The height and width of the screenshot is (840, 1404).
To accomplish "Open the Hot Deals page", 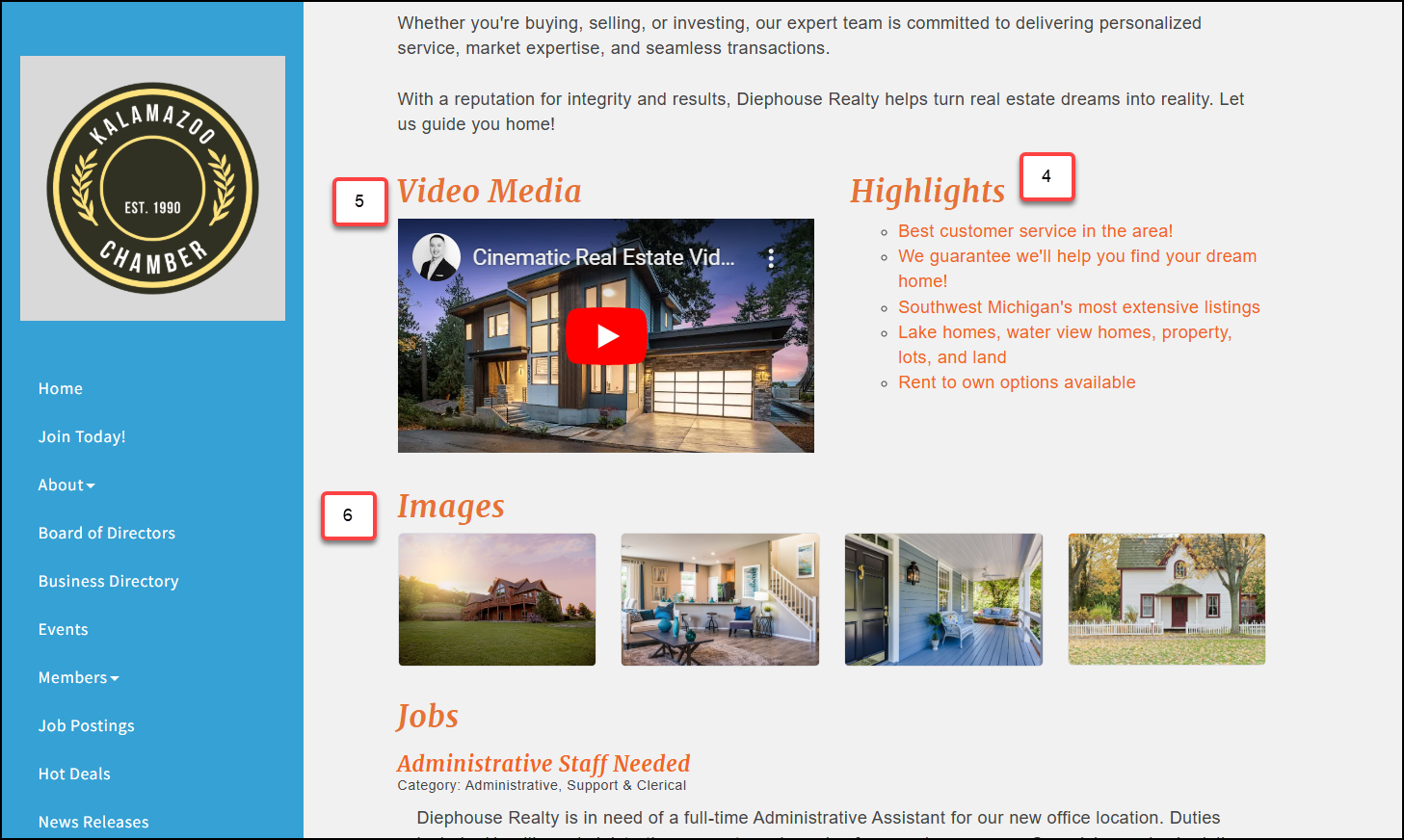I will (74, 774).
